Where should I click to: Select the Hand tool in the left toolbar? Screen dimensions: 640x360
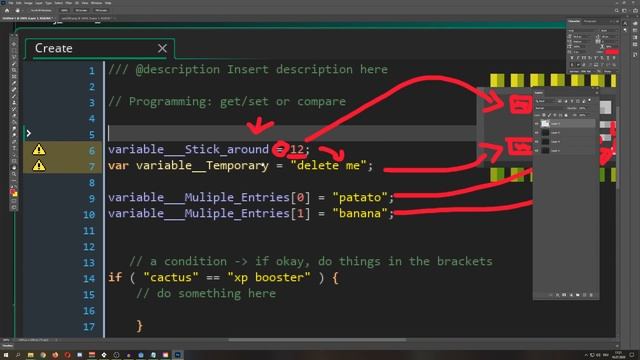14,167
